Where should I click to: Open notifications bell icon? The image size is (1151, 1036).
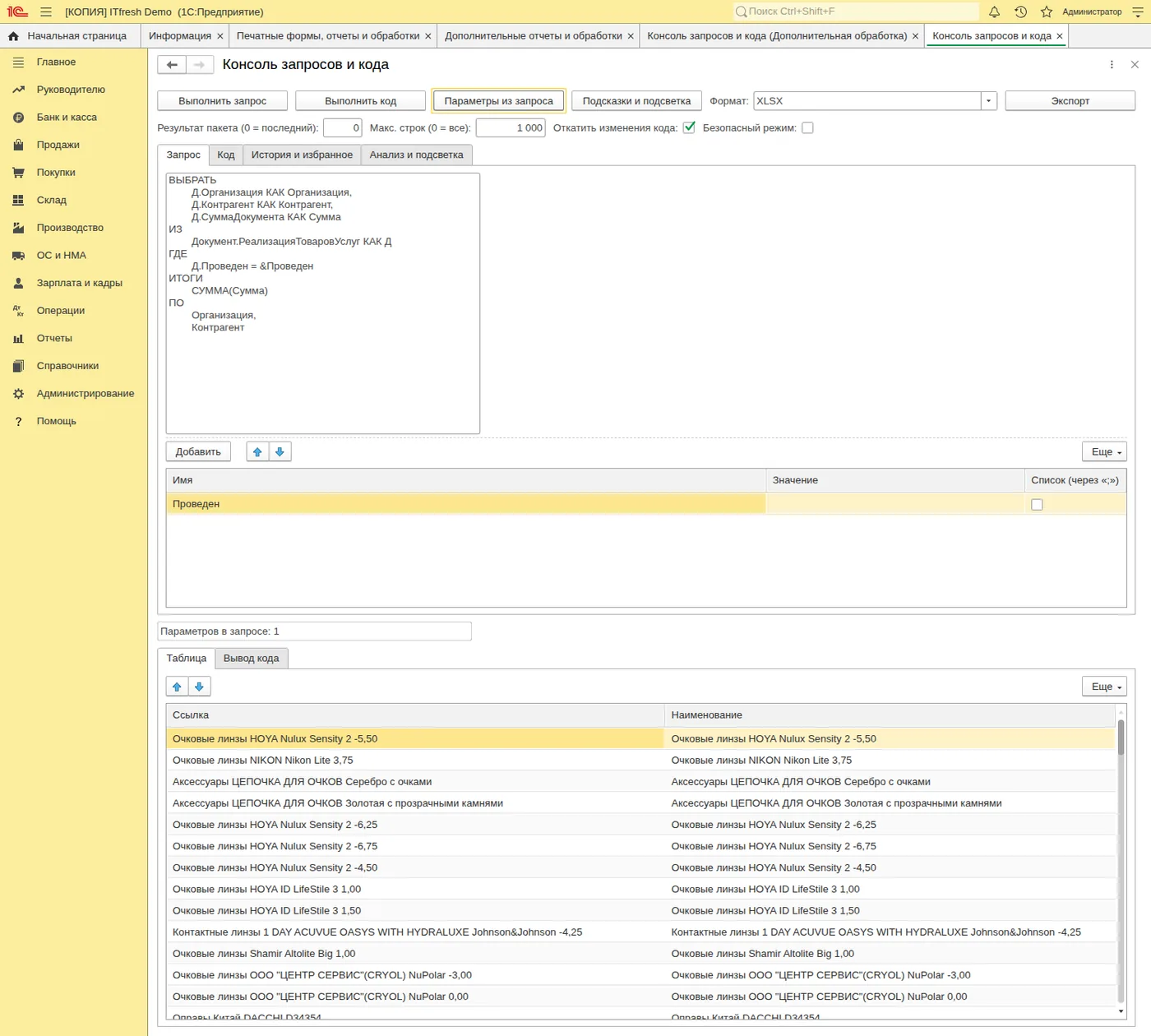(994, 12)
